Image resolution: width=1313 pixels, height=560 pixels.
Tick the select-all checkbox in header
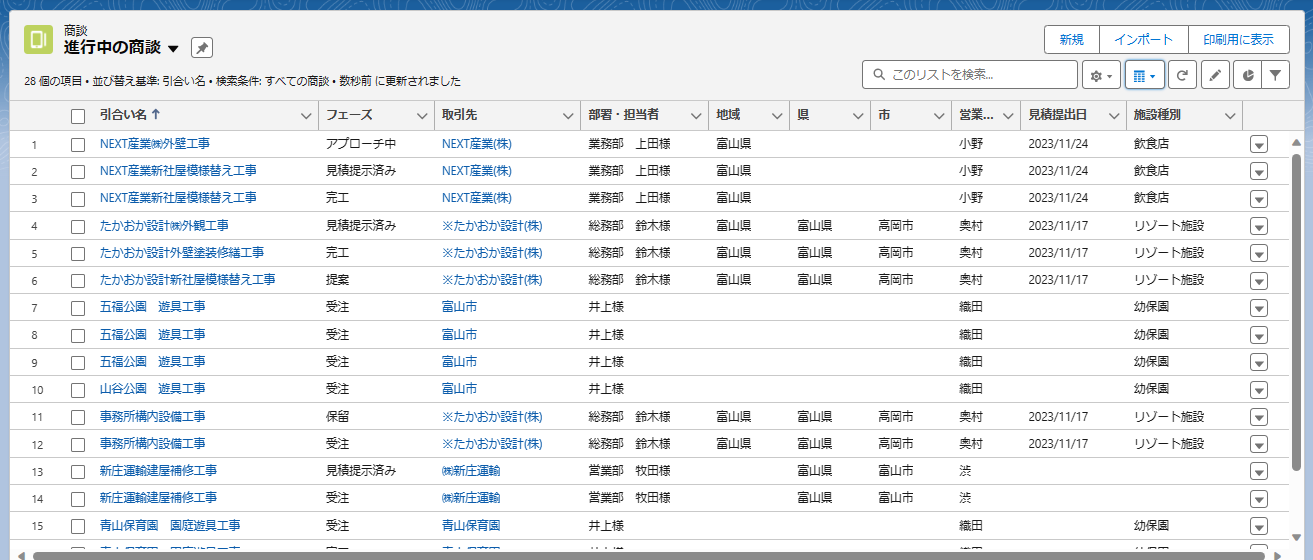click(x=78, y=116)
